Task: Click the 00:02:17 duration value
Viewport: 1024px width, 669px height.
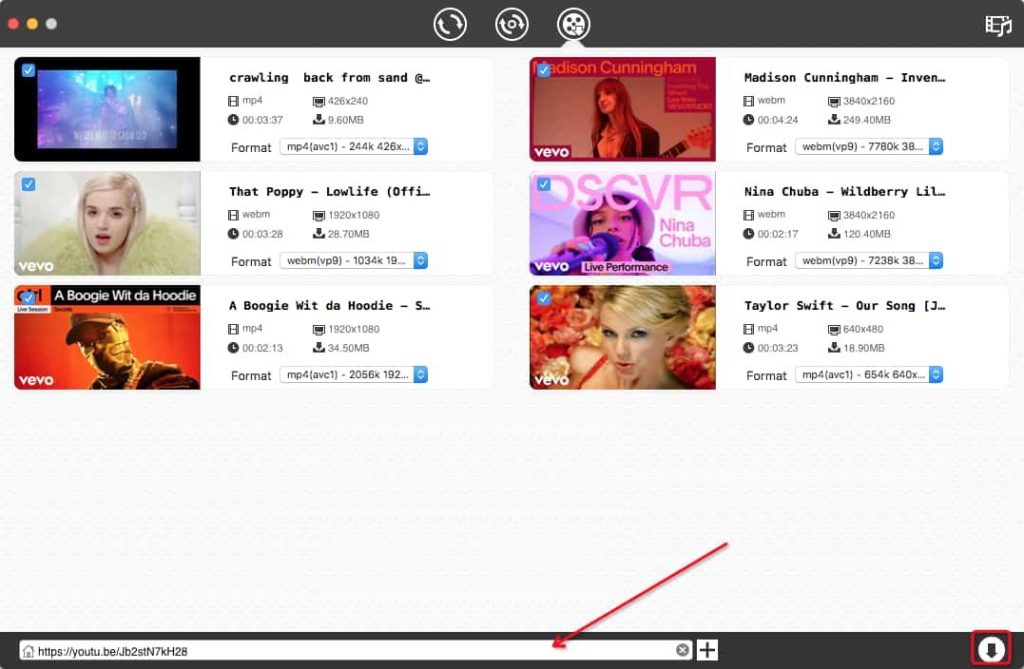Action: point(778,234)
